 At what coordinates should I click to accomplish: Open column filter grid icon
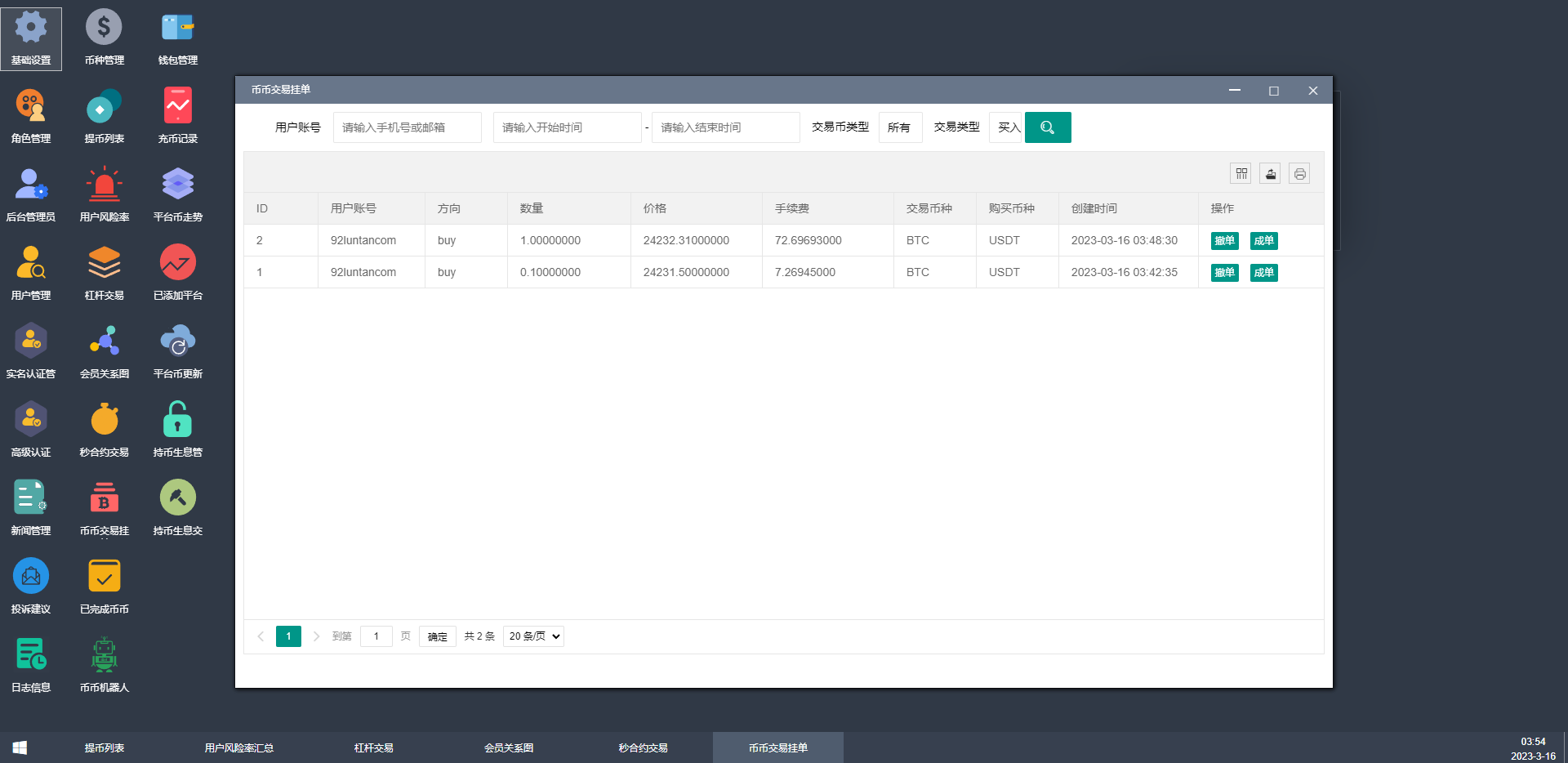coord(1241,173)
